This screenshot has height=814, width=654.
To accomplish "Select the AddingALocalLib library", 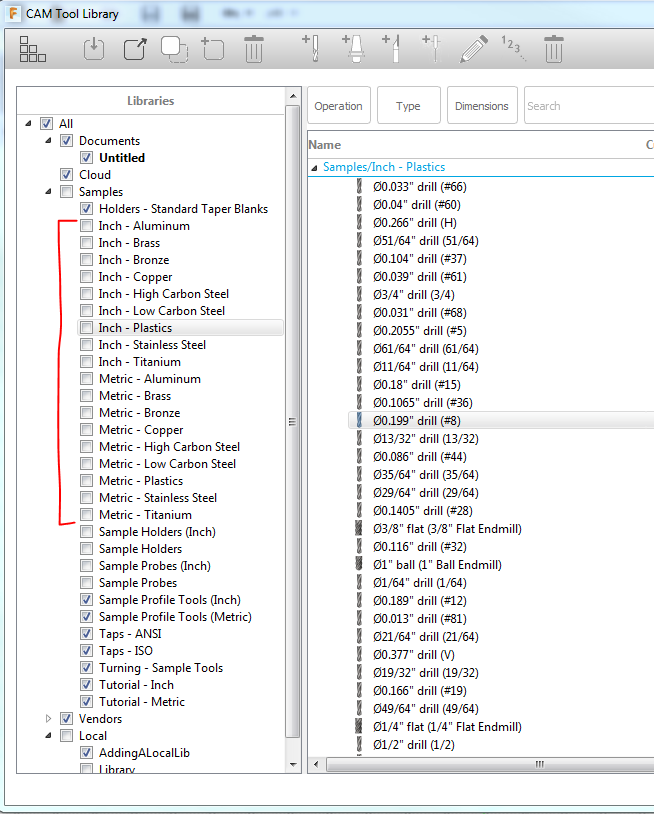I will click(144, 753).
